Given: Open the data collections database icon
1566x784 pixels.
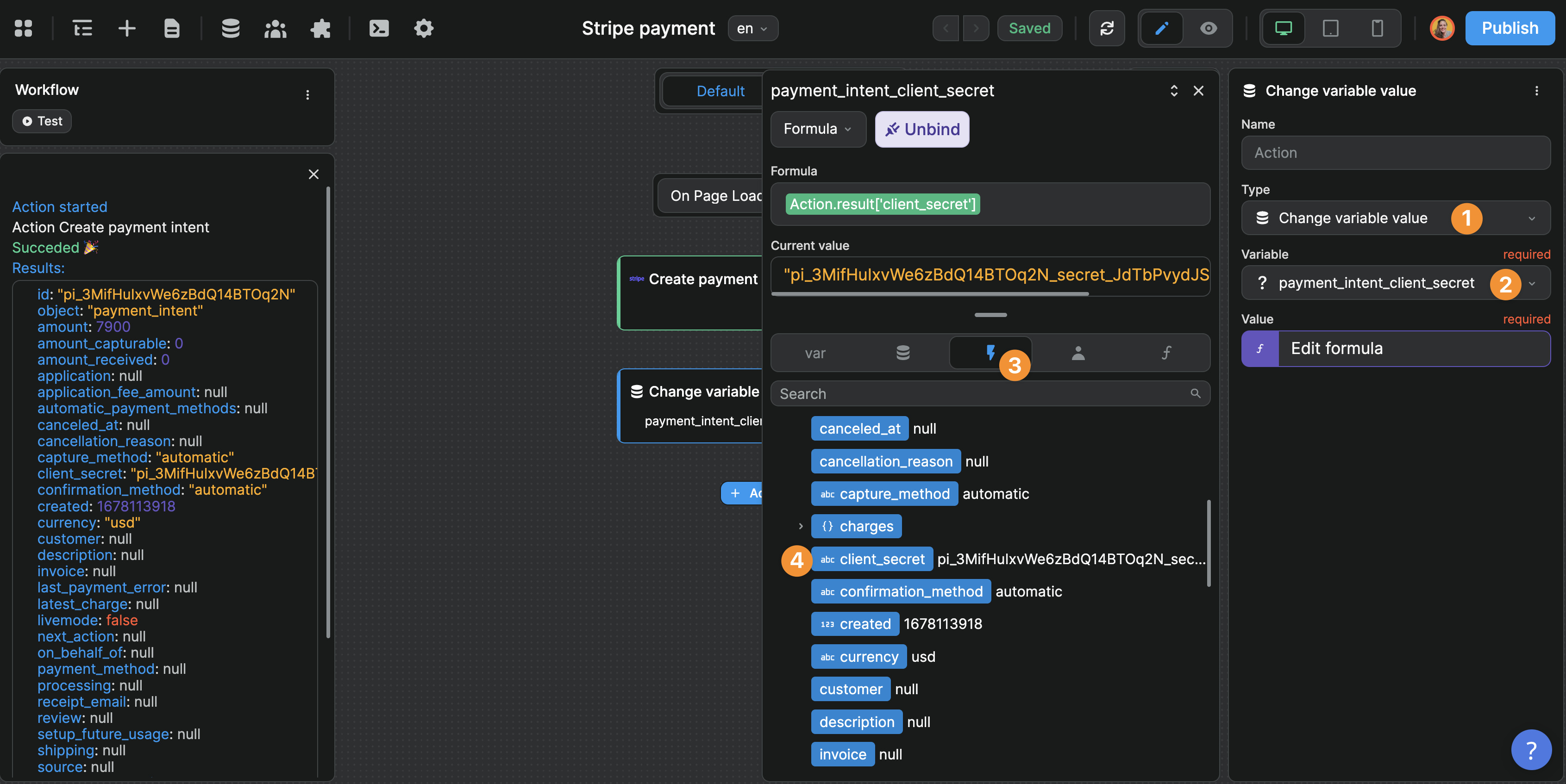Looking at the screenshot, I should 231,28.
